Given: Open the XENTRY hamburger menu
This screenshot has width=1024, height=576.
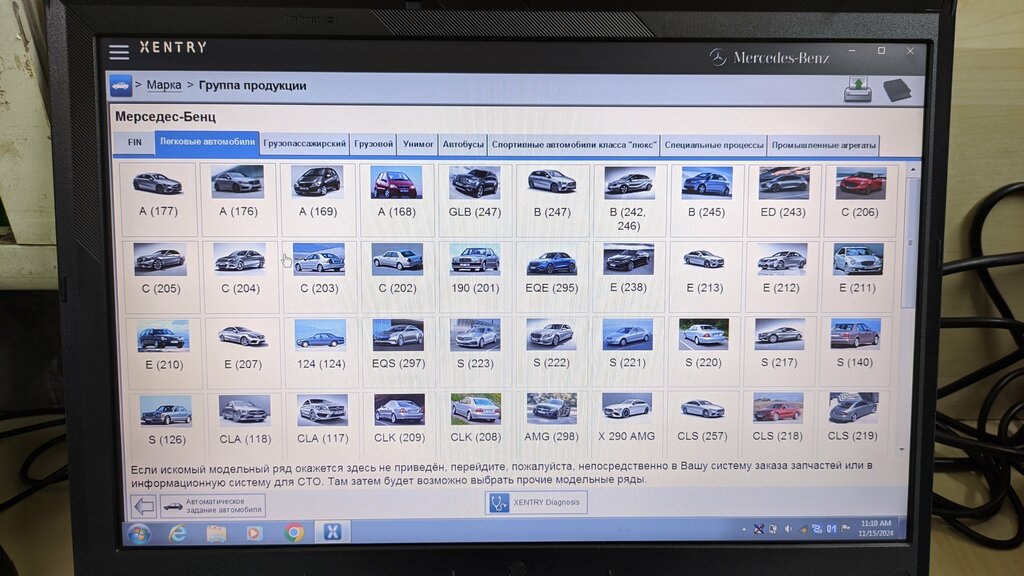Looking at the screenshot, I should click(119, 52).
